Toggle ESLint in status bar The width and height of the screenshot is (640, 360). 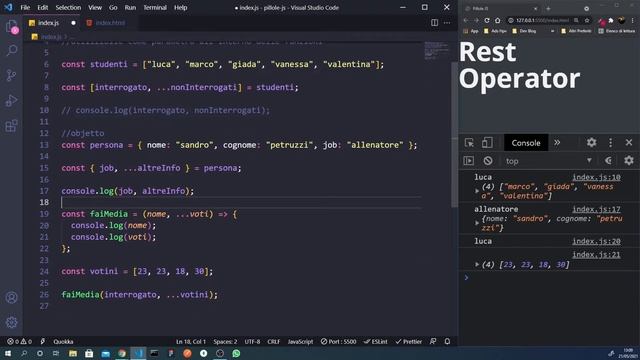point(376,342)
